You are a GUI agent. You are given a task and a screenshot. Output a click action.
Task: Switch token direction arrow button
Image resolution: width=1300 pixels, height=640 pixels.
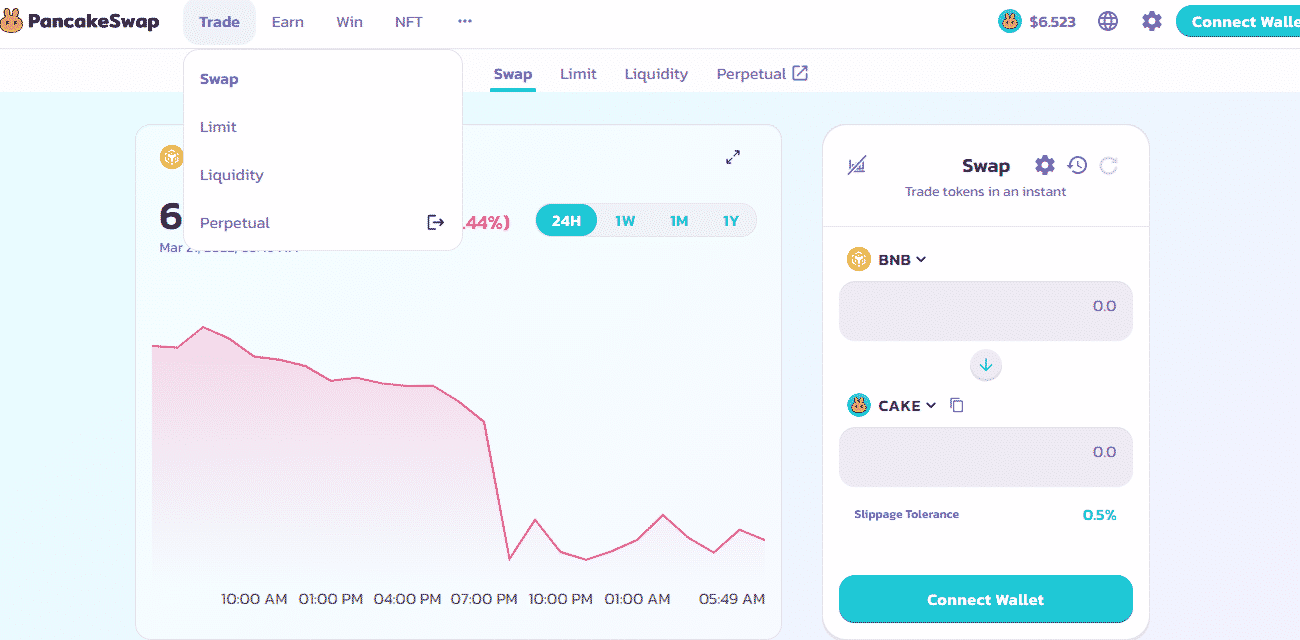(986, 365)
